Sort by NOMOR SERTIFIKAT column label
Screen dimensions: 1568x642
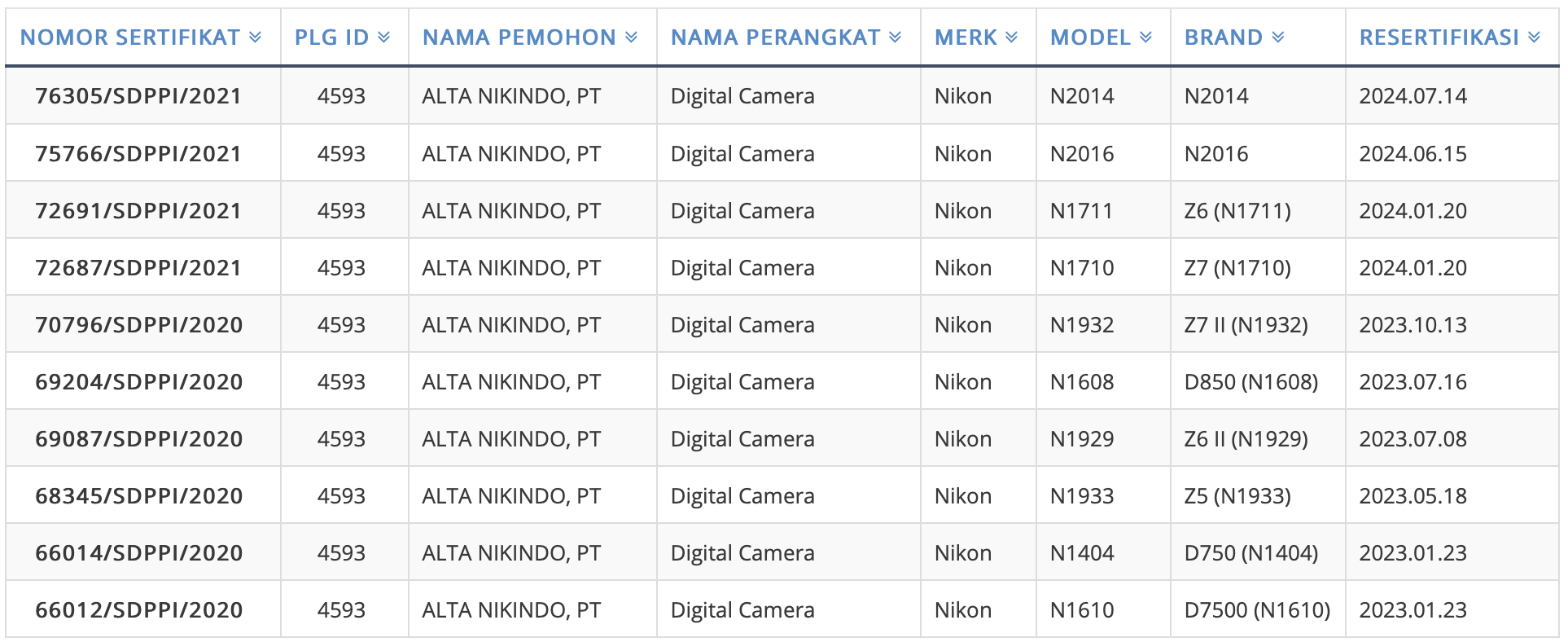tap(130, 37)
